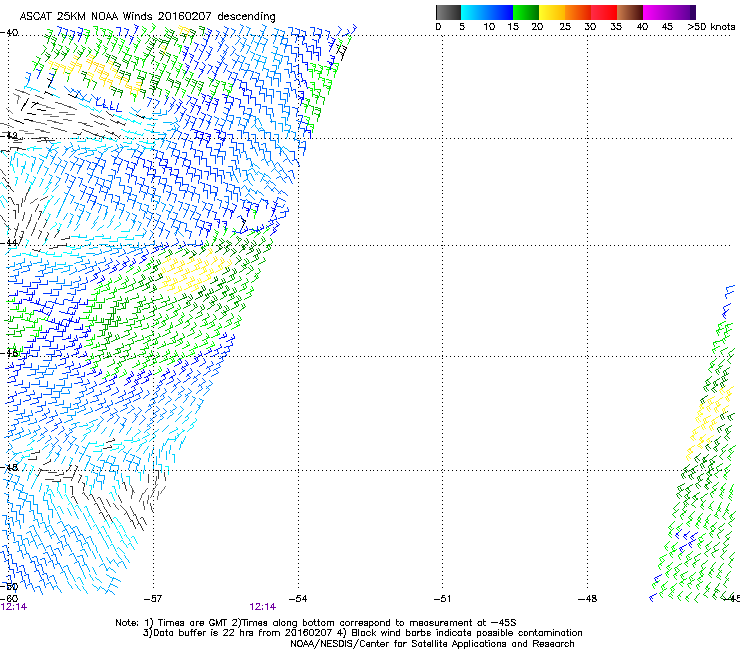Pick the cyan-to-blue 5-15 knots legend segment

tap(487, 12)
